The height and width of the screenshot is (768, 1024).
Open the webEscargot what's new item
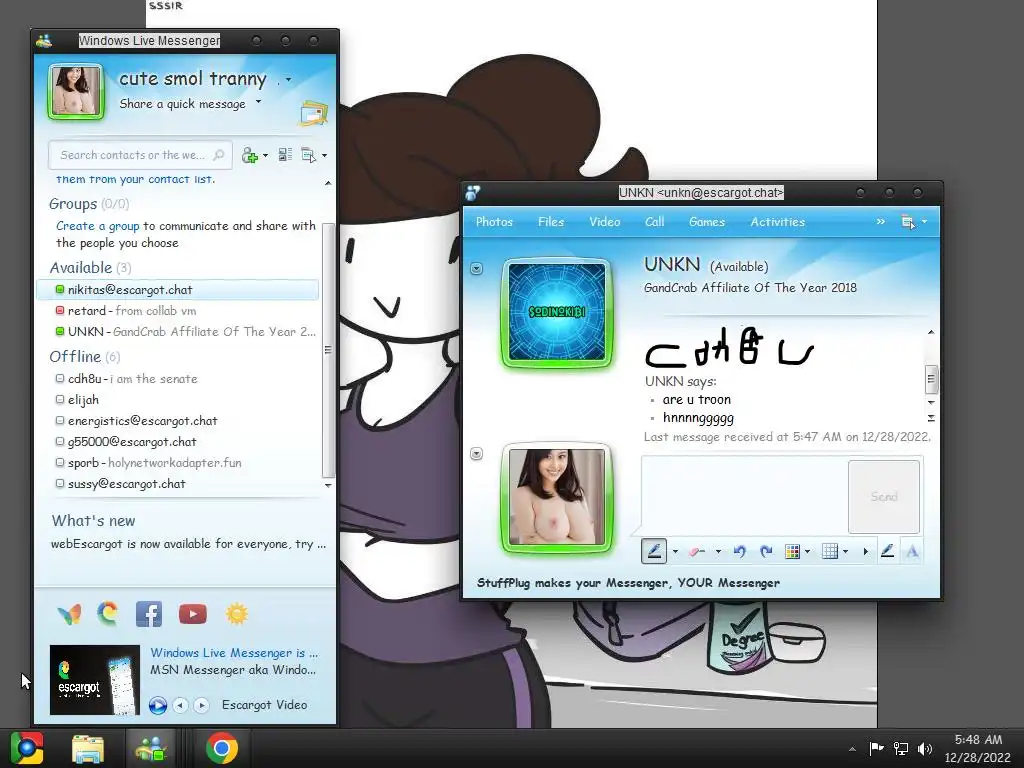[188, 544]
